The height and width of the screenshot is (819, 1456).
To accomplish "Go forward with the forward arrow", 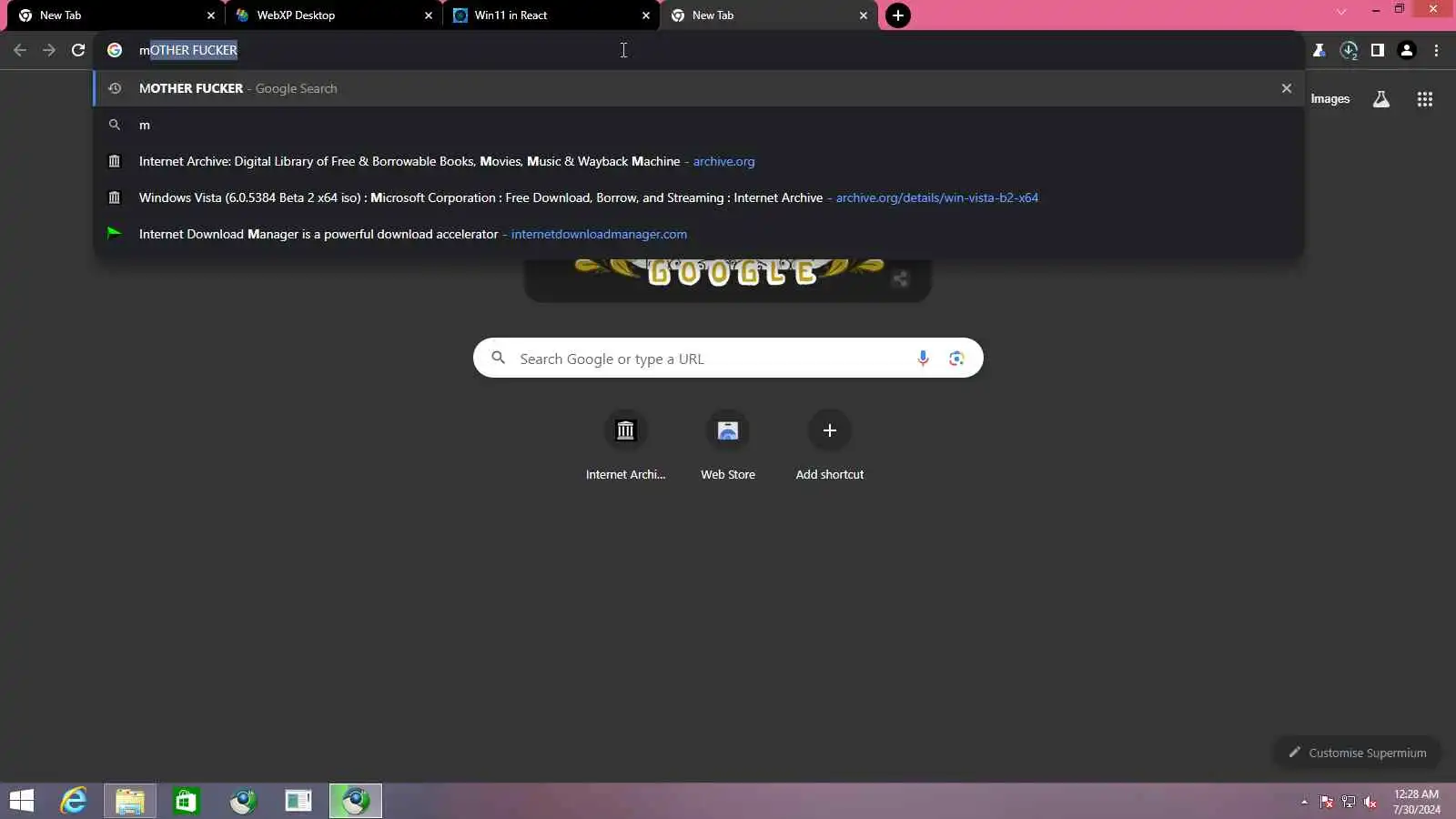I will click(x=49, y=50).
